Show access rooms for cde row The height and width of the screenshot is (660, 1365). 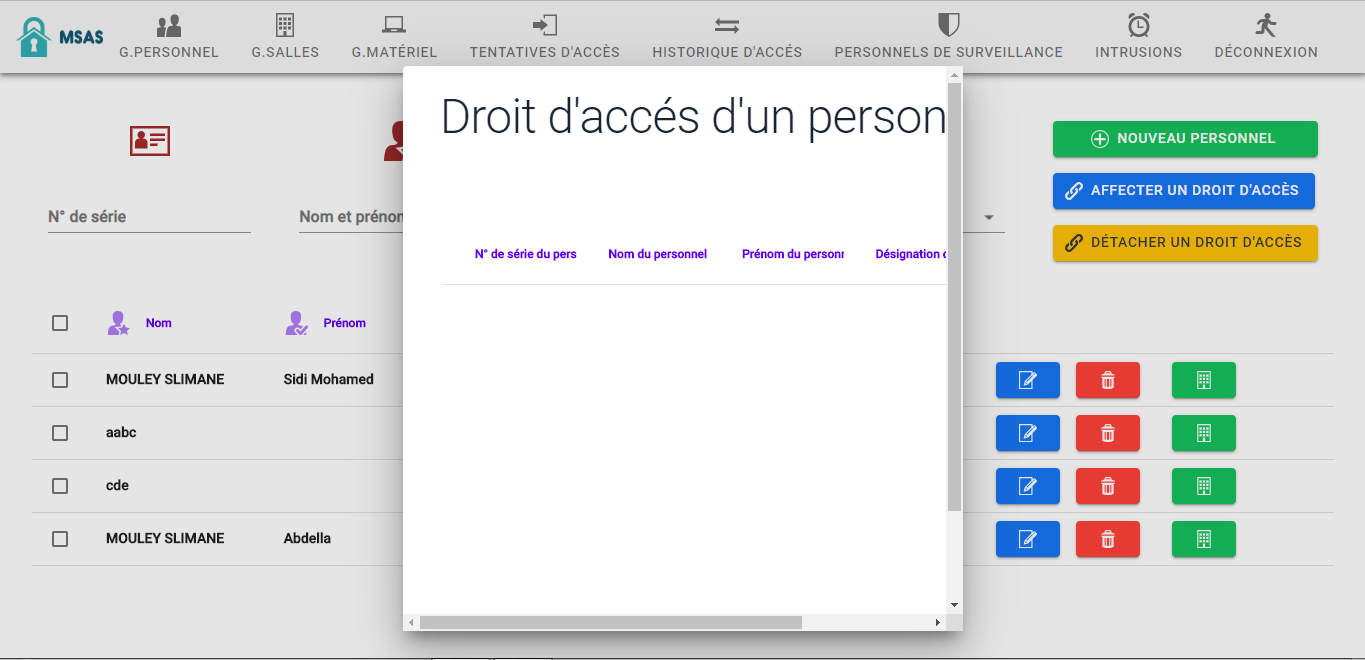click(1203, 486)
